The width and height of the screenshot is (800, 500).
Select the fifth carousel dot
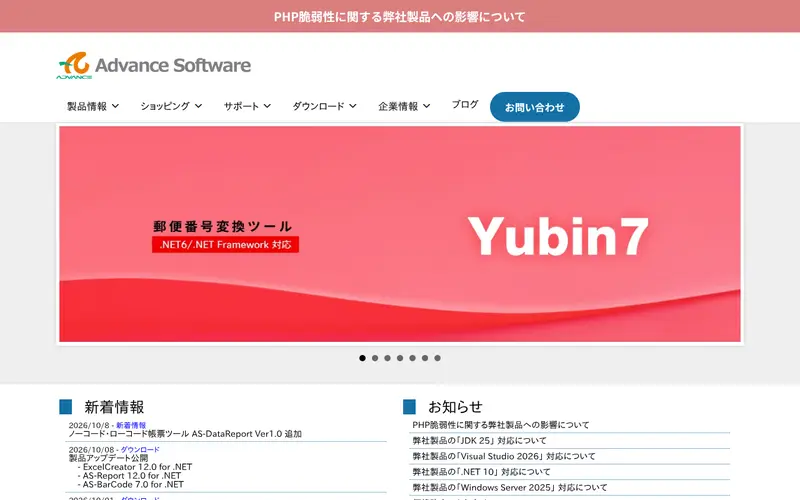tap(412, 358)
